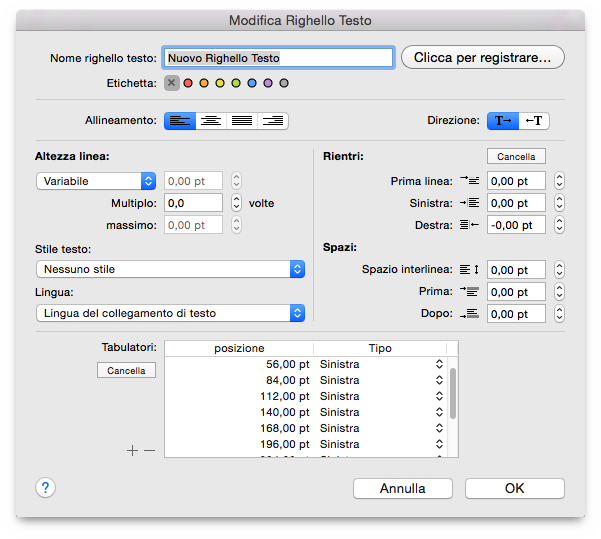Set left-to-right text direction
Screen dimensions: 601x539
(x=503, y=121)
